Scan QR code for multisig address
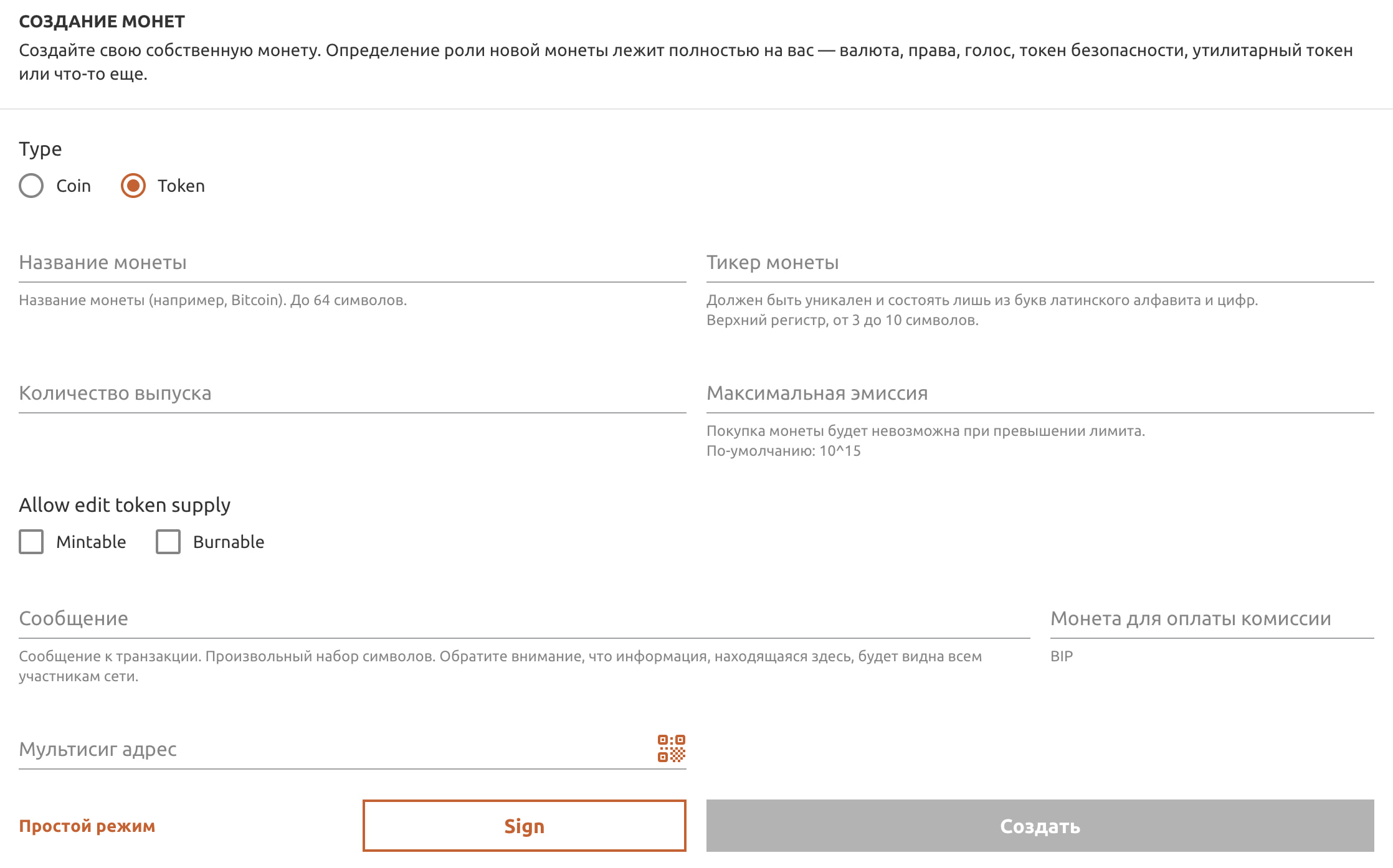Screen dimensions: 1393x868 pos(672,748)
